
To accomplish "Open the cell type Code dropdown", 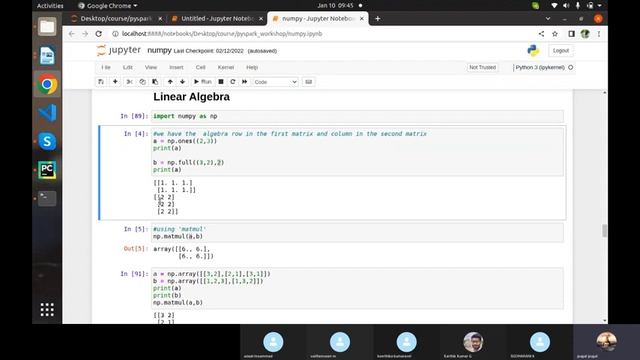I will [x=275, y=82].
